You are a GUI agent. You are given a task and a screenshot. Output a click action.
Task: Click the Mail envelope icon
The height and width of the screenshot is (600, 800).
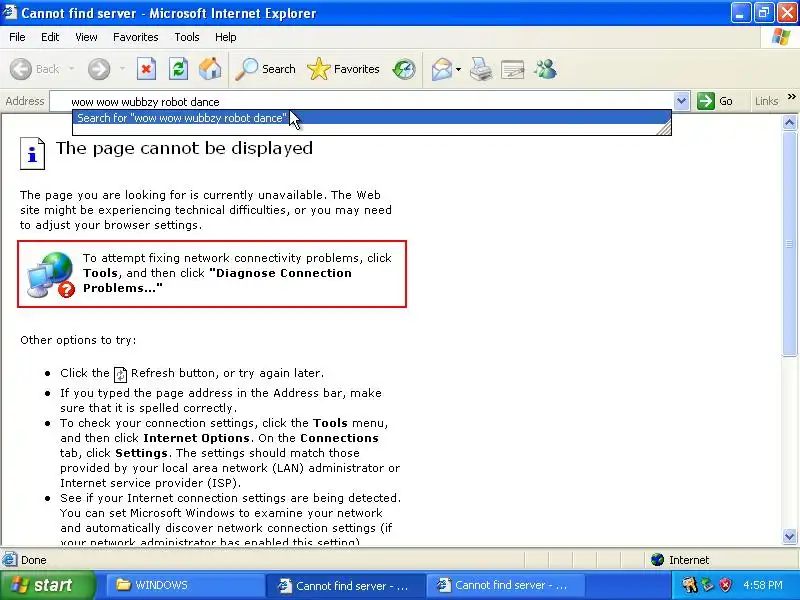point(441,69)
